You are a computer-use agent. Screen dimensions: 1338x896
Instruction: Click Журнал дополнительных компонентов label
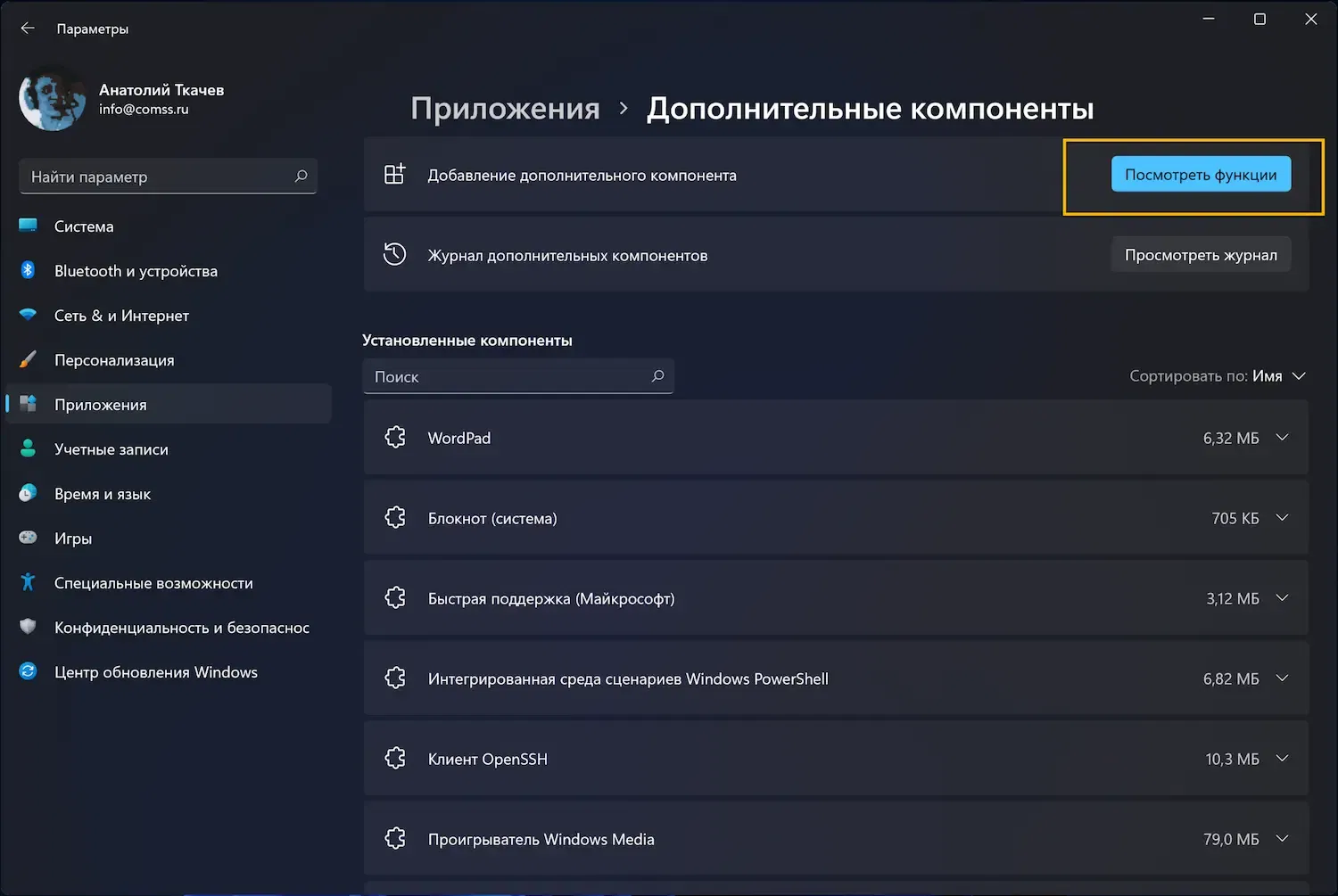coord(568,256)
